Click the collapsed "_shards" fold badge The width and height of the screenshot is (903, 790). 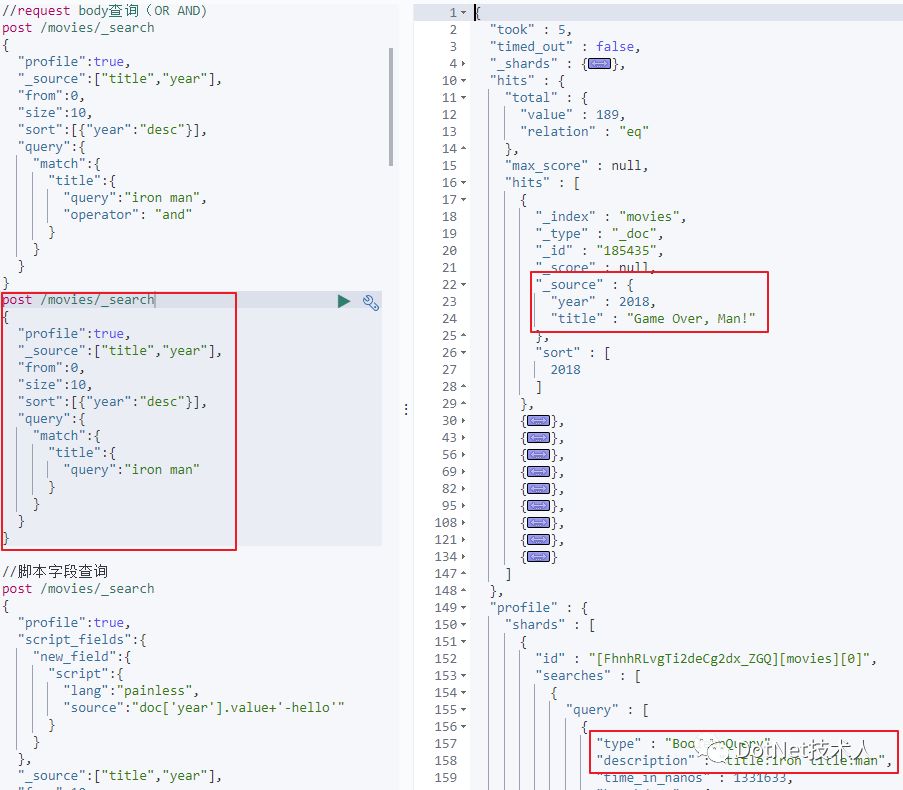pos(599,64)
